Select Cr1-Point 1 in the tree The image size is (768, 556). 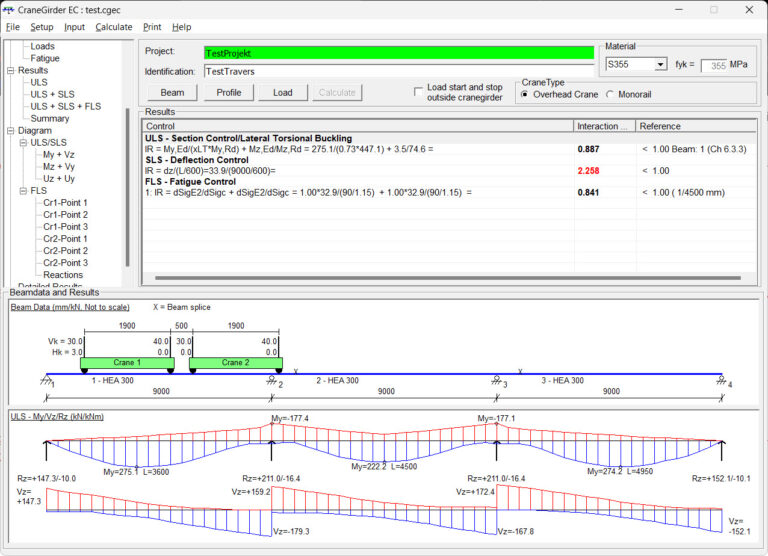(x=65, y=202)
